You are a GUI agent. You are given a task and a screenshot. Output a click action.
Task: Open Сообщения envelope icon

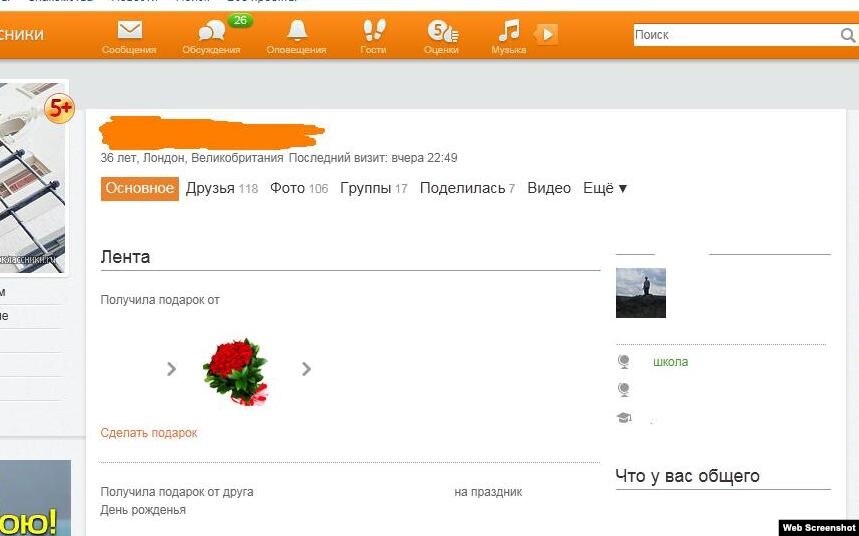[x=129, y=30]
